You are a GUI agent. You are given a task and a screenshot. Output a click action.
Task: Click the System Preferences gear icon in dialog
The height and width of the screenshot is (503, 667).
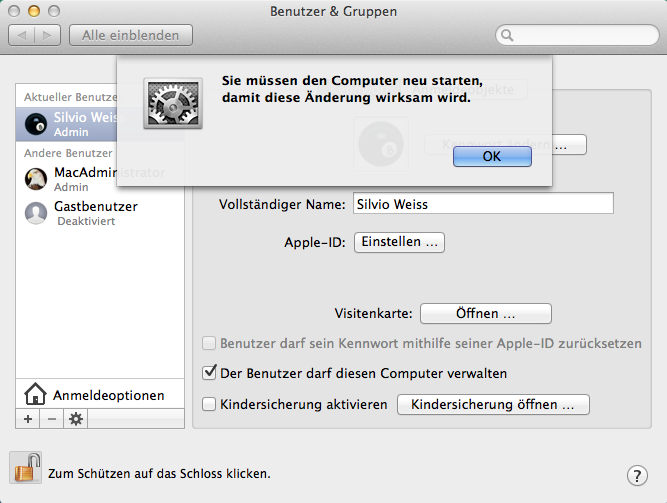(x=173, y=103)
